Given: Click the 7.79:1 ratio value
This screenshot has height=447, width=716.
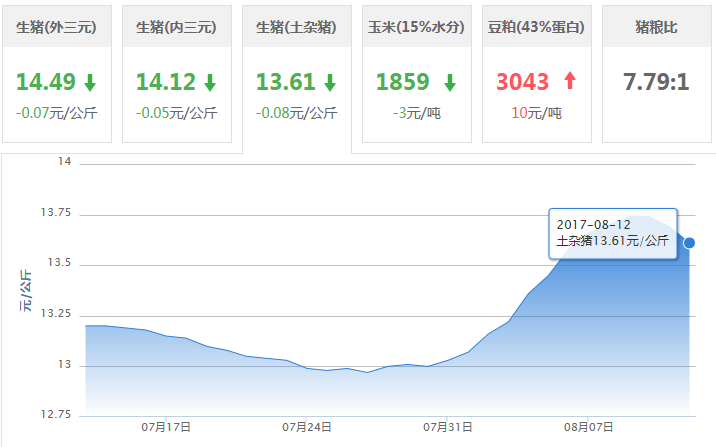Looking at the screenshot, I should (656, 82).
